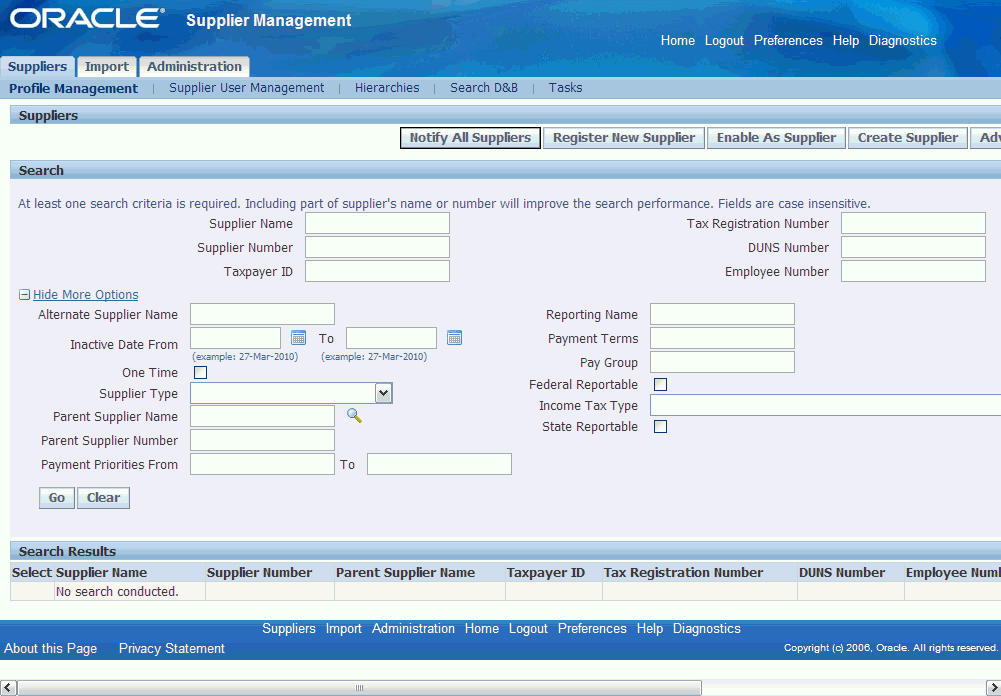Viewport: 1001px width, 696px height.
Task: Click the footer Home link
Action: pos(482,628)
